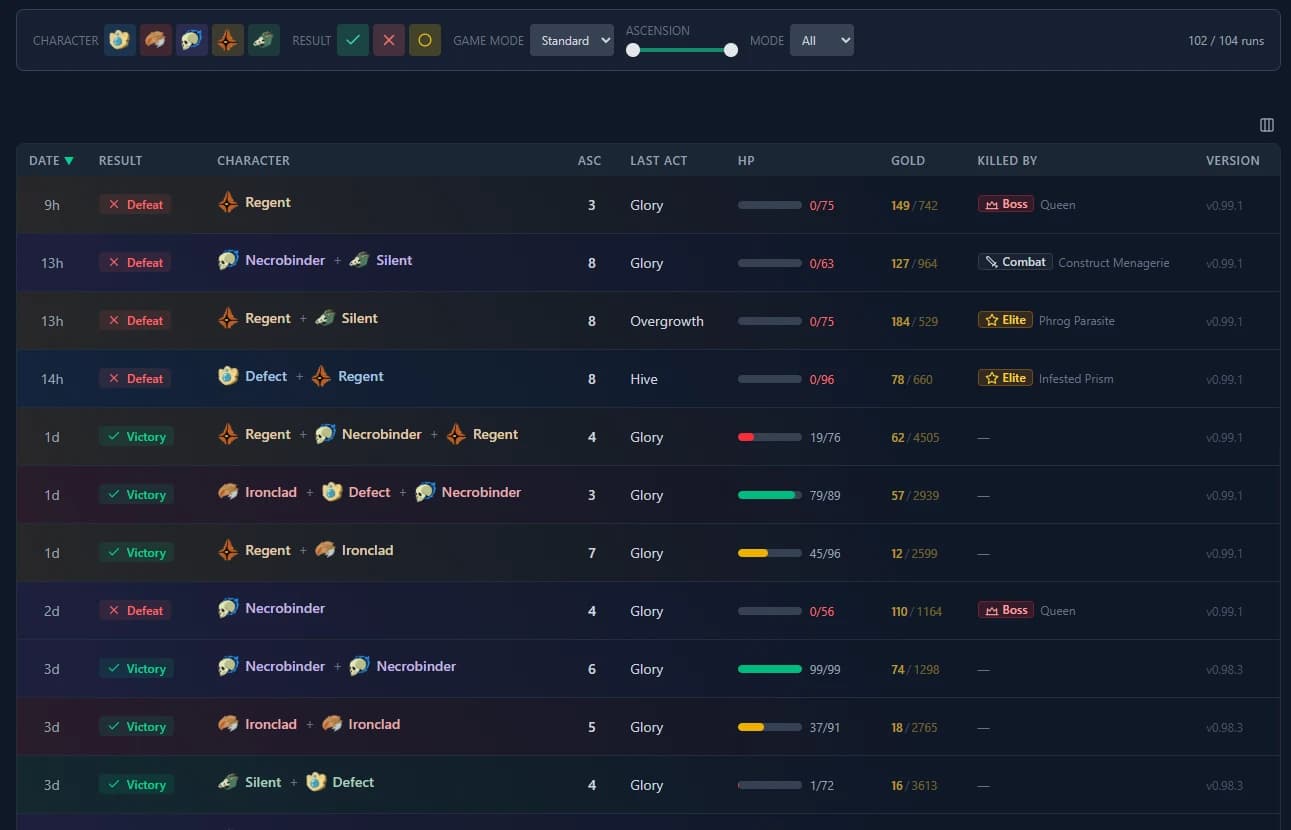Screen dimensions: 1291x830
Task: Toggle the yellow circle result filter
Action: coord(425,40)
